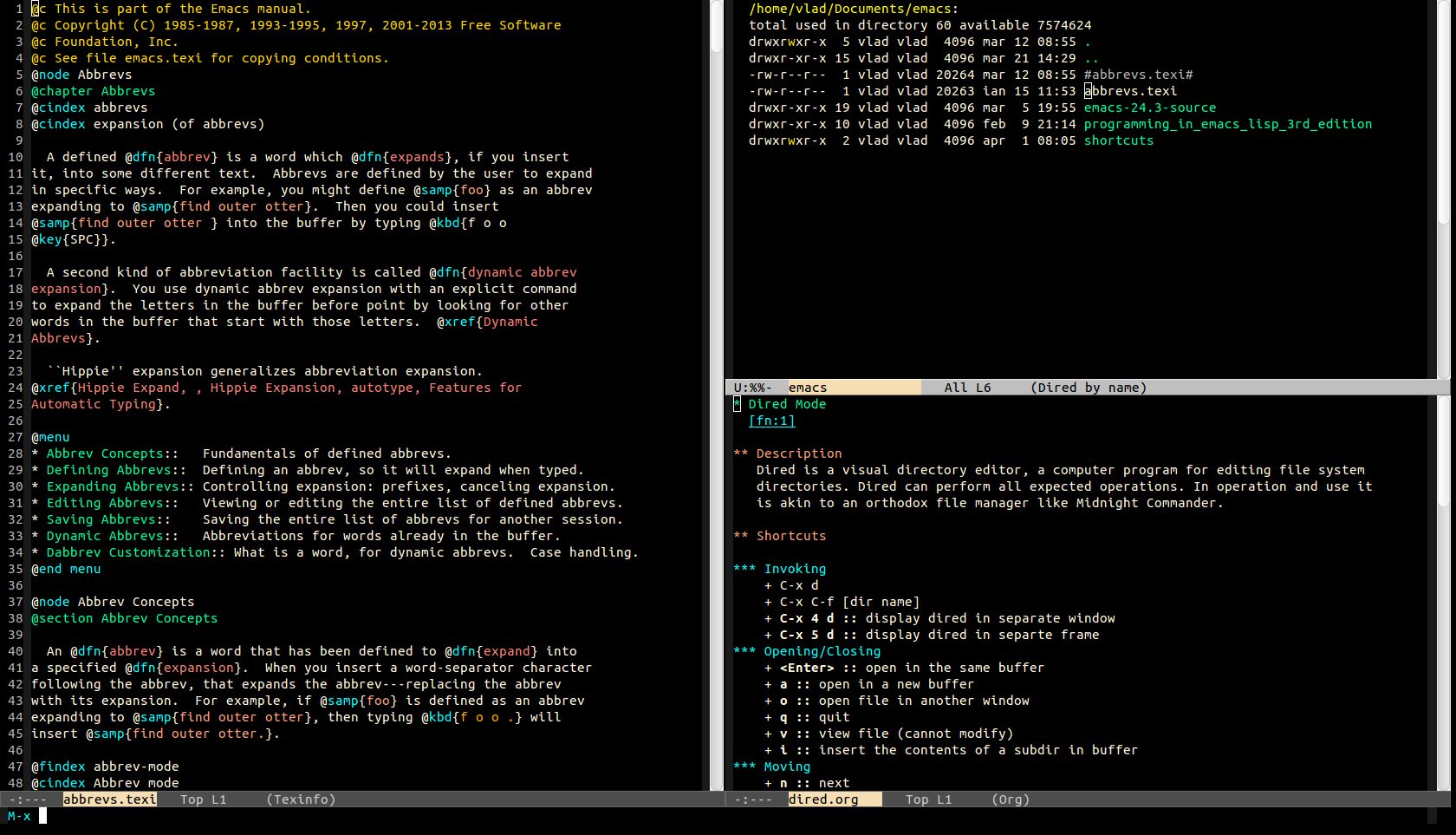
Task: Click the U:%%- status flags in Dired mode line
Action: click(x=752, y=388)
